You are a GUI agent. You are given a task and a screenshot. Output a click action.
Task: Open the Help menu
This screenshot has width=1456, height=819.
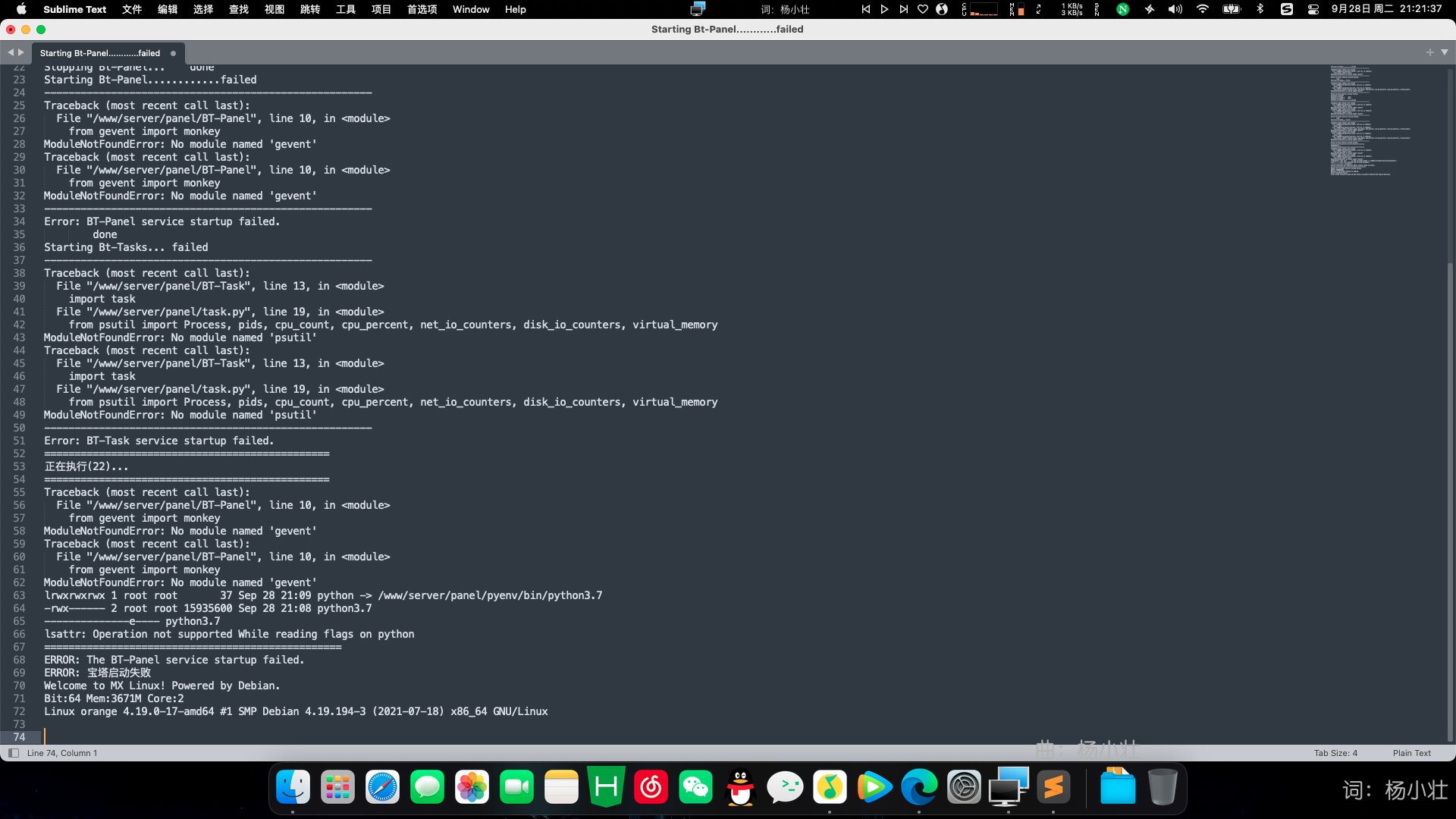point(516,9)
